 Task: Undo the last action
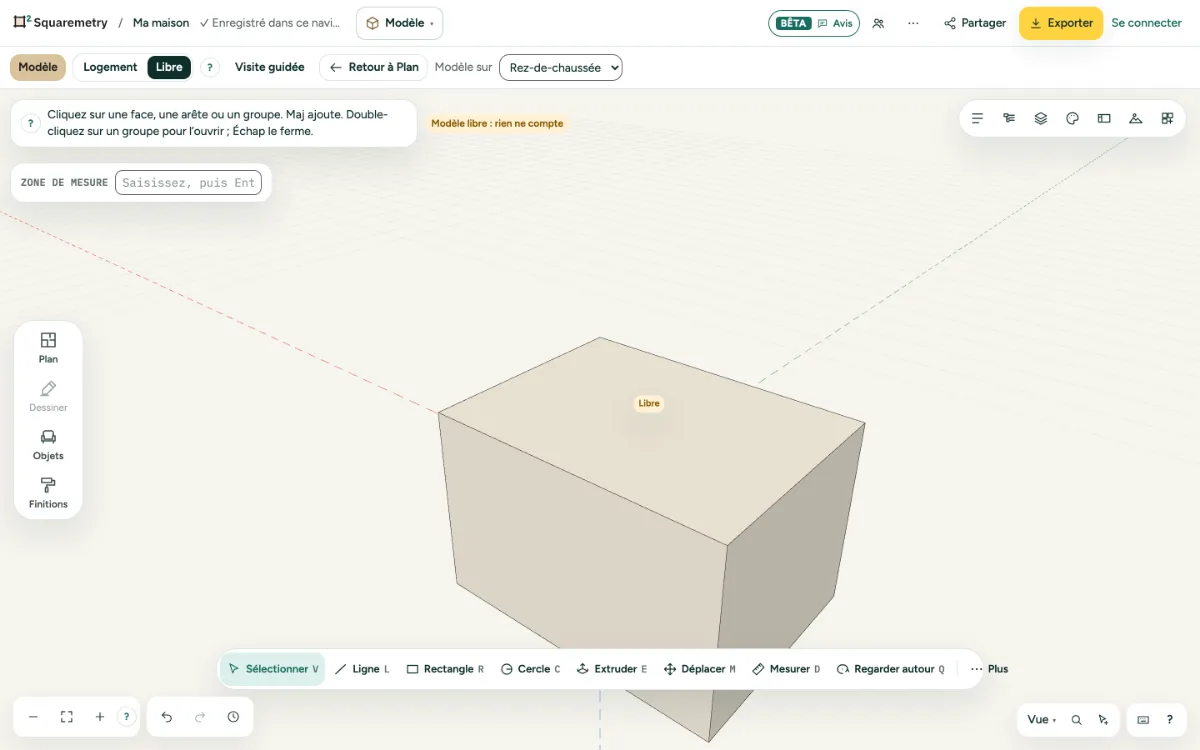click(167, 717)
